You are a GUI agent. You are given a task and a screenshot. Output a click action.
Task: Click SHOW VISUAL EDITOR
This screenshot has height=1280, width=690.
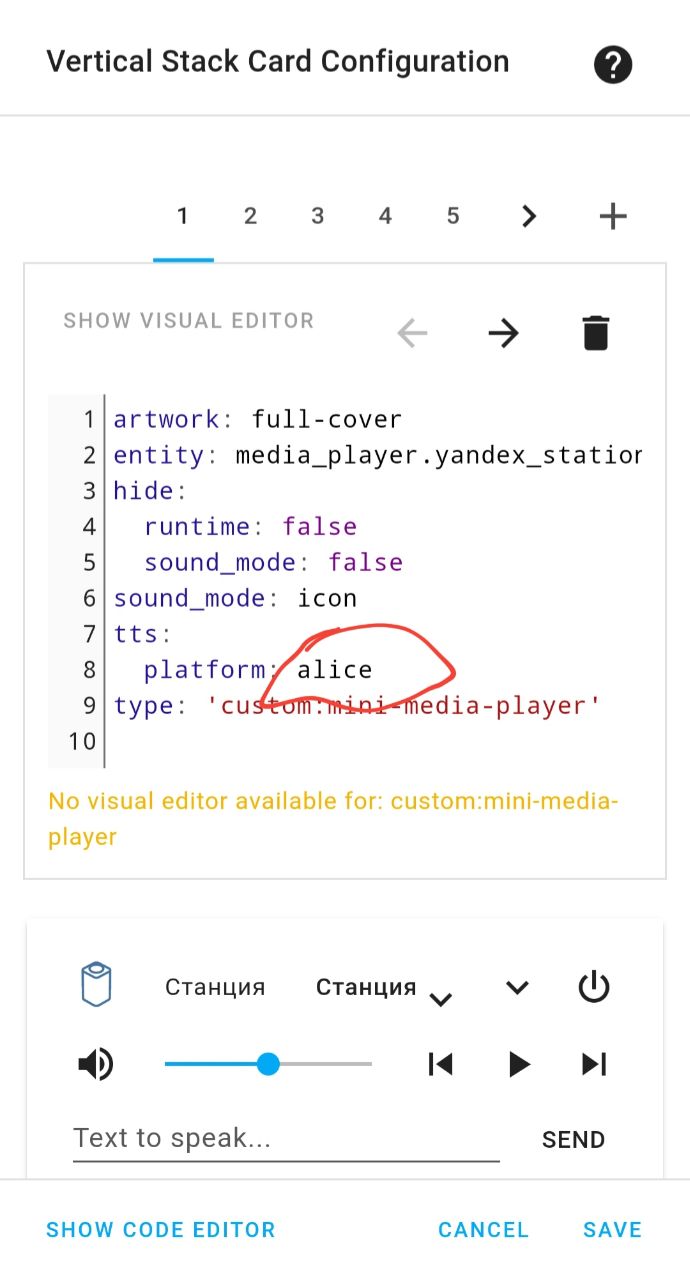(189, 321)
